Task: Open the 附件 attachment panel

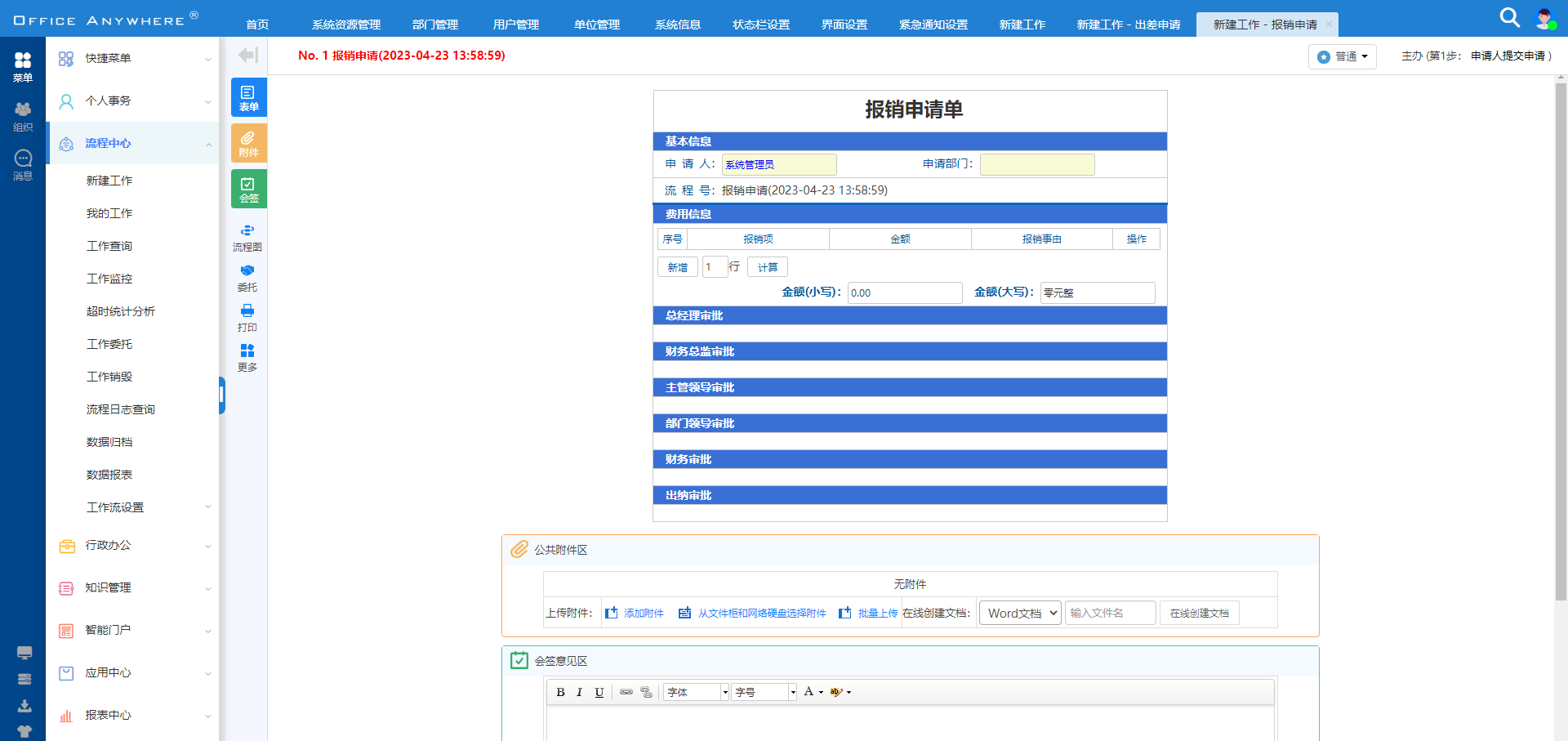Action: pos(249,143)
